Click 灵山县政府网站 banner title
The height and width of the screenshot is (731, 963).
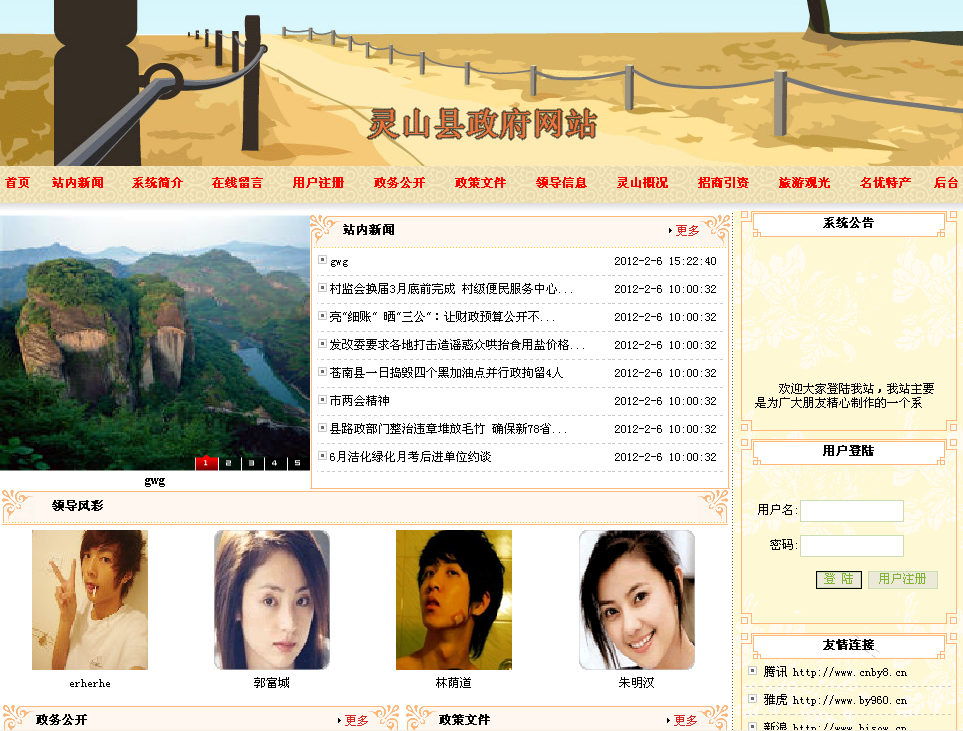pyautogui.click(x=483, y=124)
